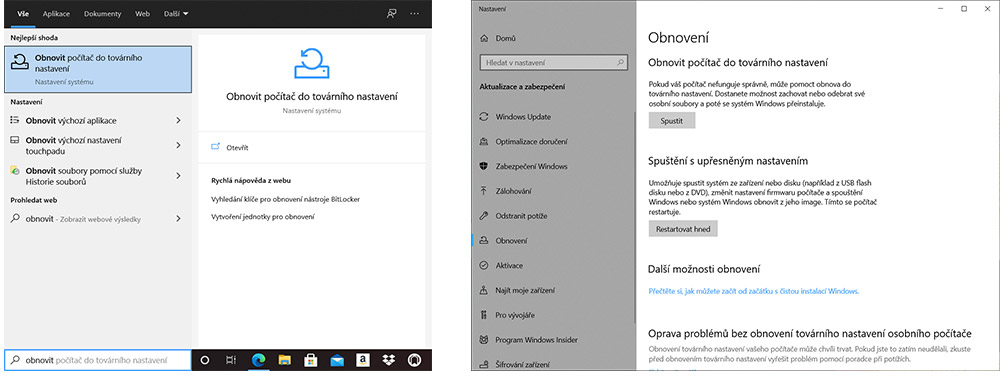Click search magnifier in Hledat v nastavení field
The height and width of the screenshot is (381, 1000).
[620, 63]
